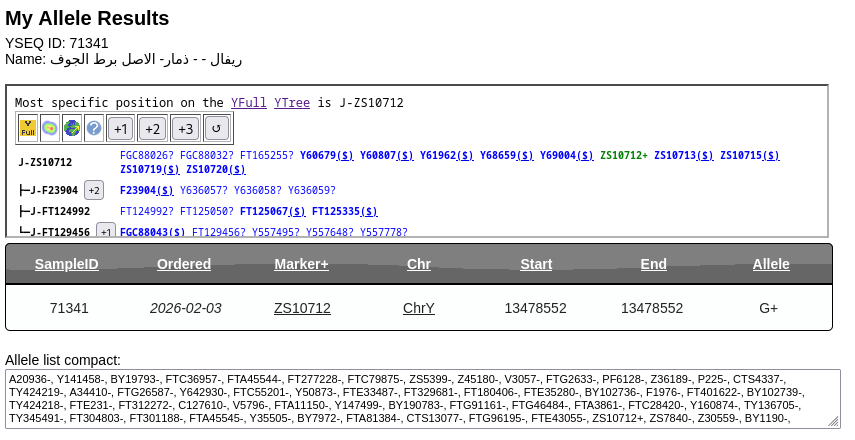The width and height of the screenshot is (855, 440).
Task: Click the green ZS10712+ marker
Action: pyautogui.click(x=624, y=155)
